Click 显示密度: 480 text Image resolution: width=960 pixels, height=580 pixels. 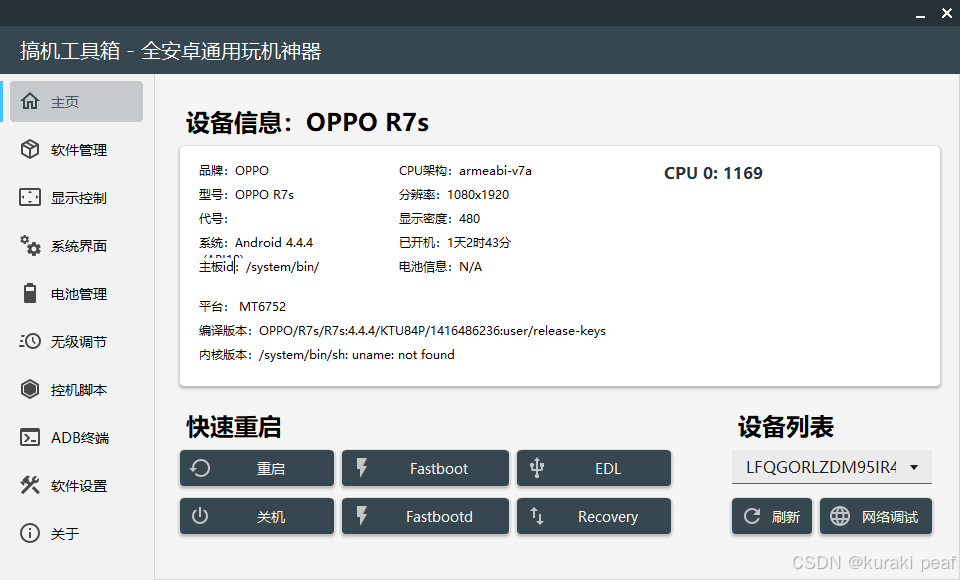[440, 219]
